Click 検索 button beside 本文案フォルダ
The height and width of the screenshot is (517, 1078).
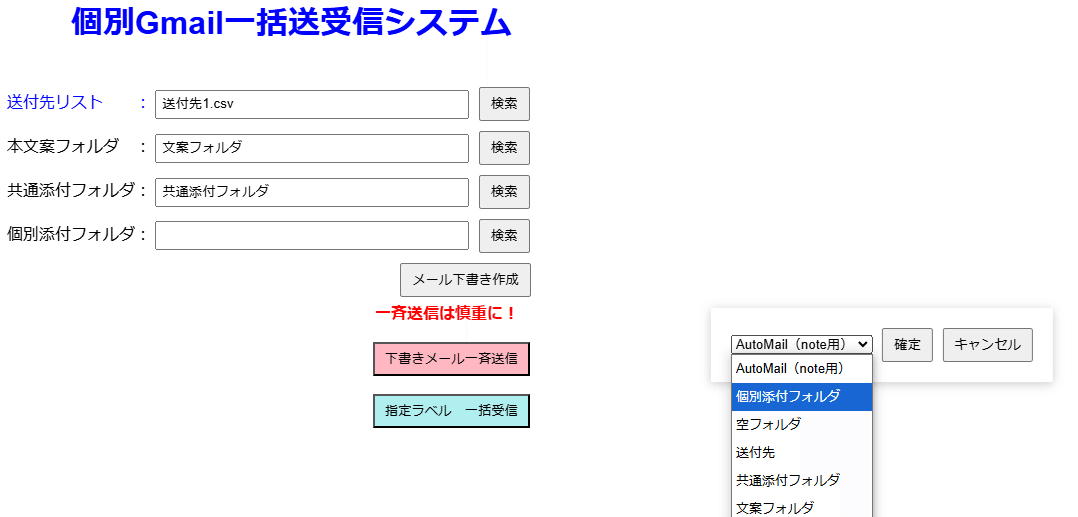coord(504,148)
